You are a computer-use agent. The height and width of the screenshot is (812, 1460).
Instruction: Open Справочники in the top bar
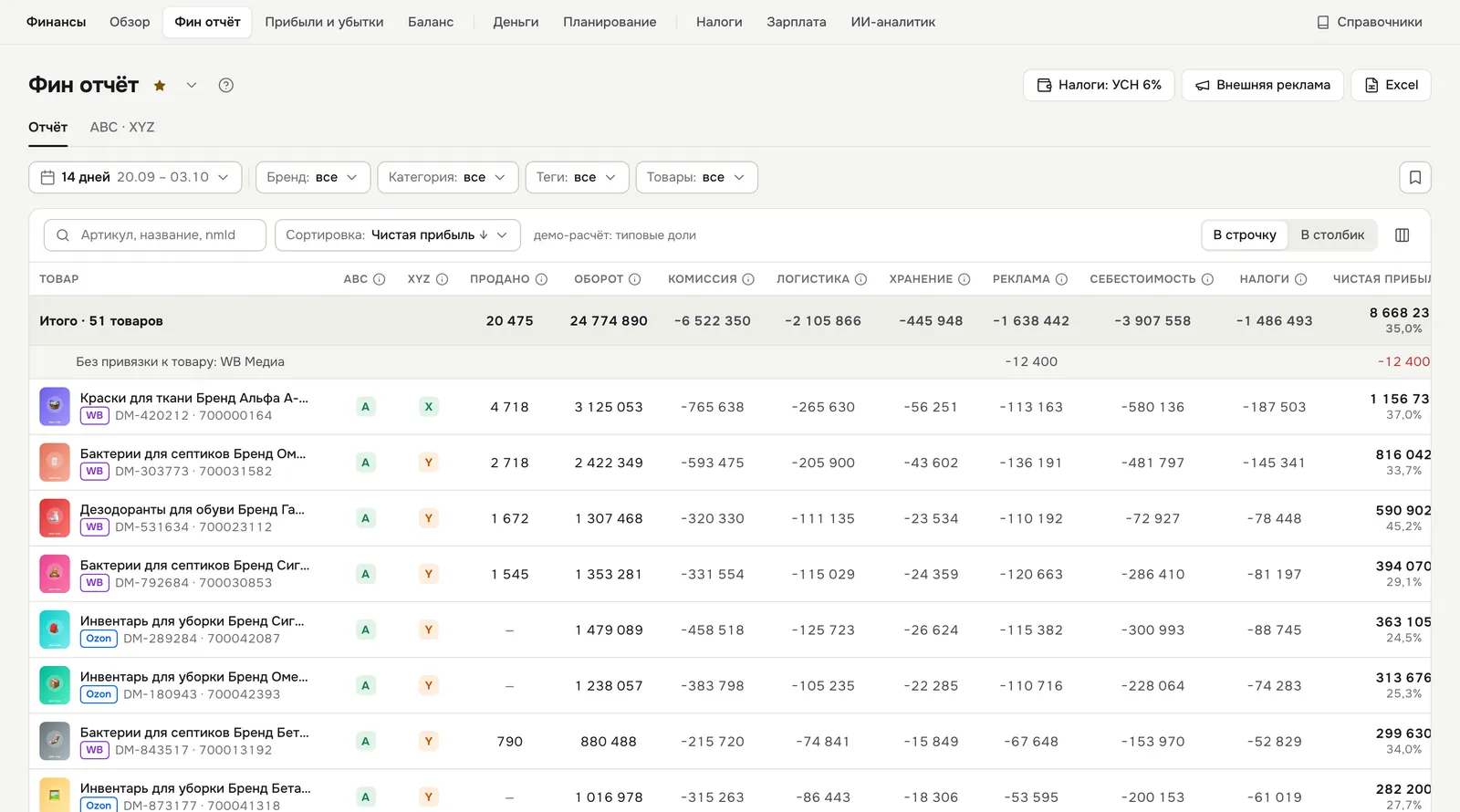point(1370,22)
